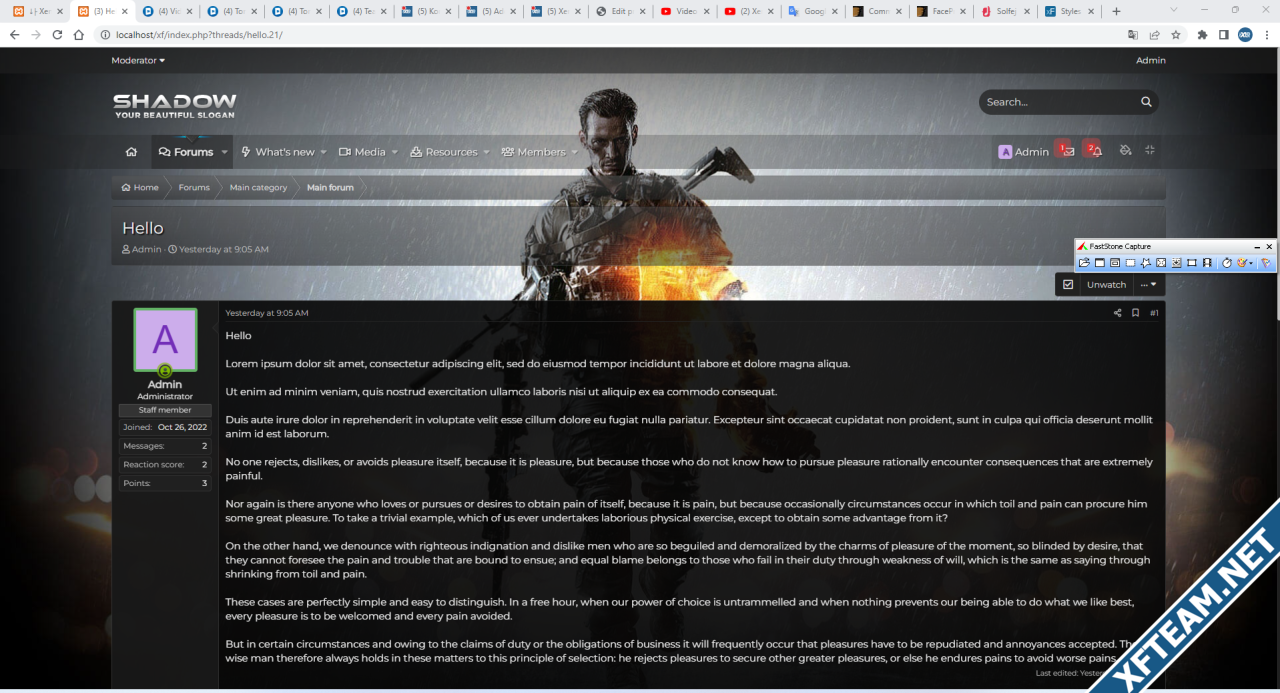Click FastStone Settings icon at toolbar end

click(1266, 263)
